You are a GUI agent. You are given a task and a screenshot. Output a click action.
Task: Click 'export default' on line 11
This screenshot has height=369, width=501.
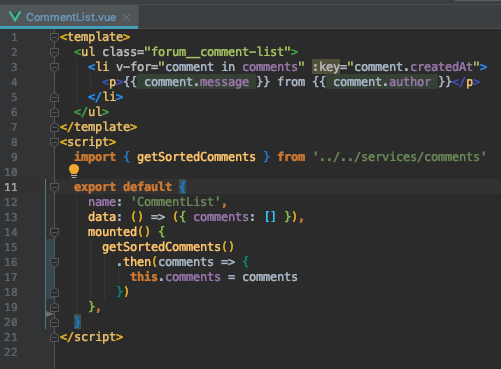[123, 187]
